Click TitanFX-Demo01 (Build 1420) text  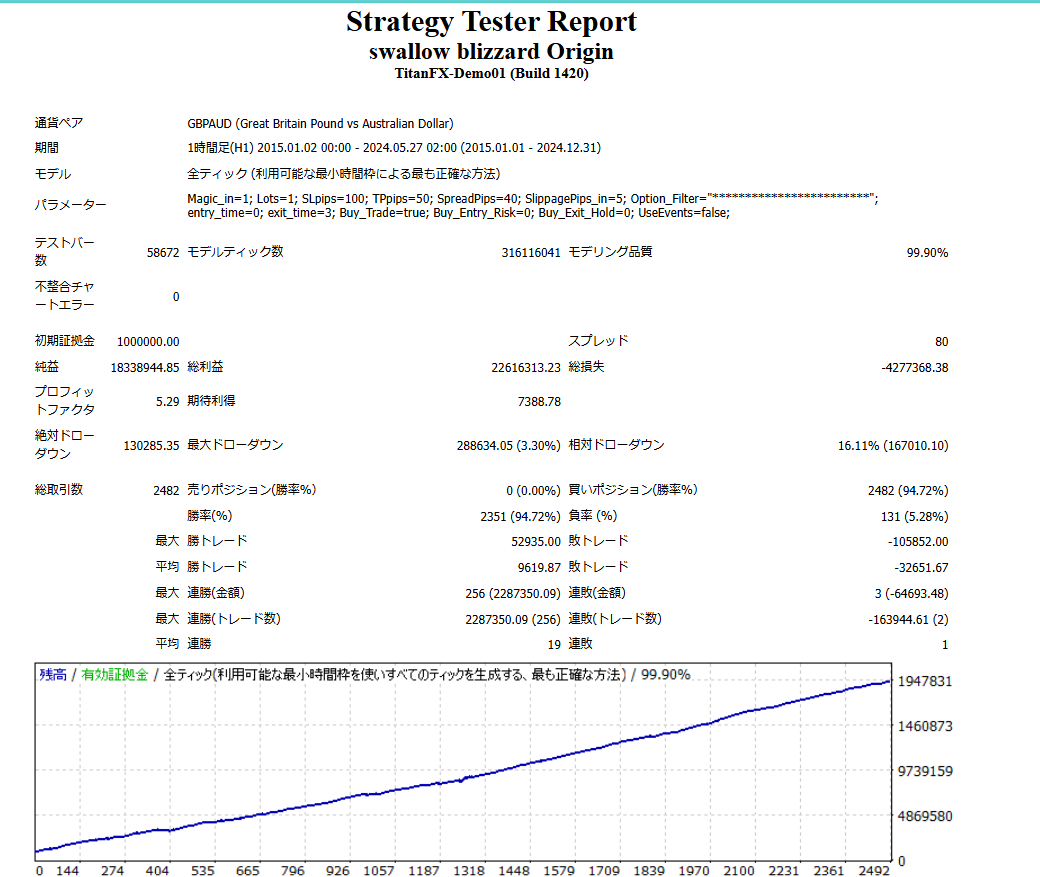point(491,74)
